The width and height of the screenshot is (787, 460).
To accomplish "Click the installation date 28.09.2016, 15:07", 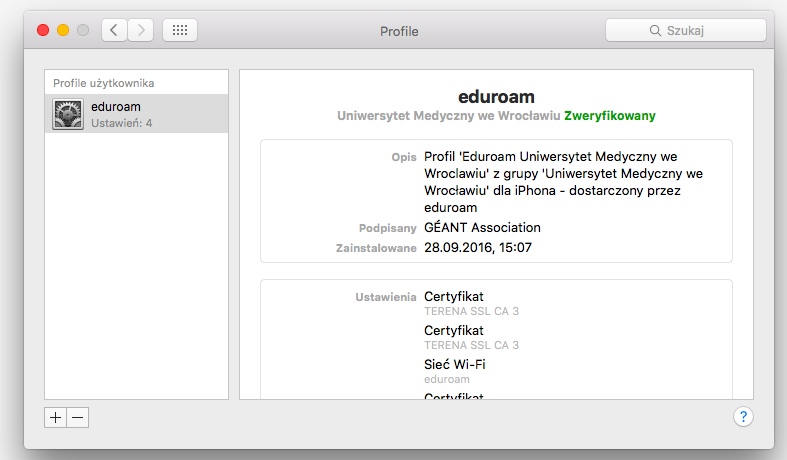I will tap(478, 247).
